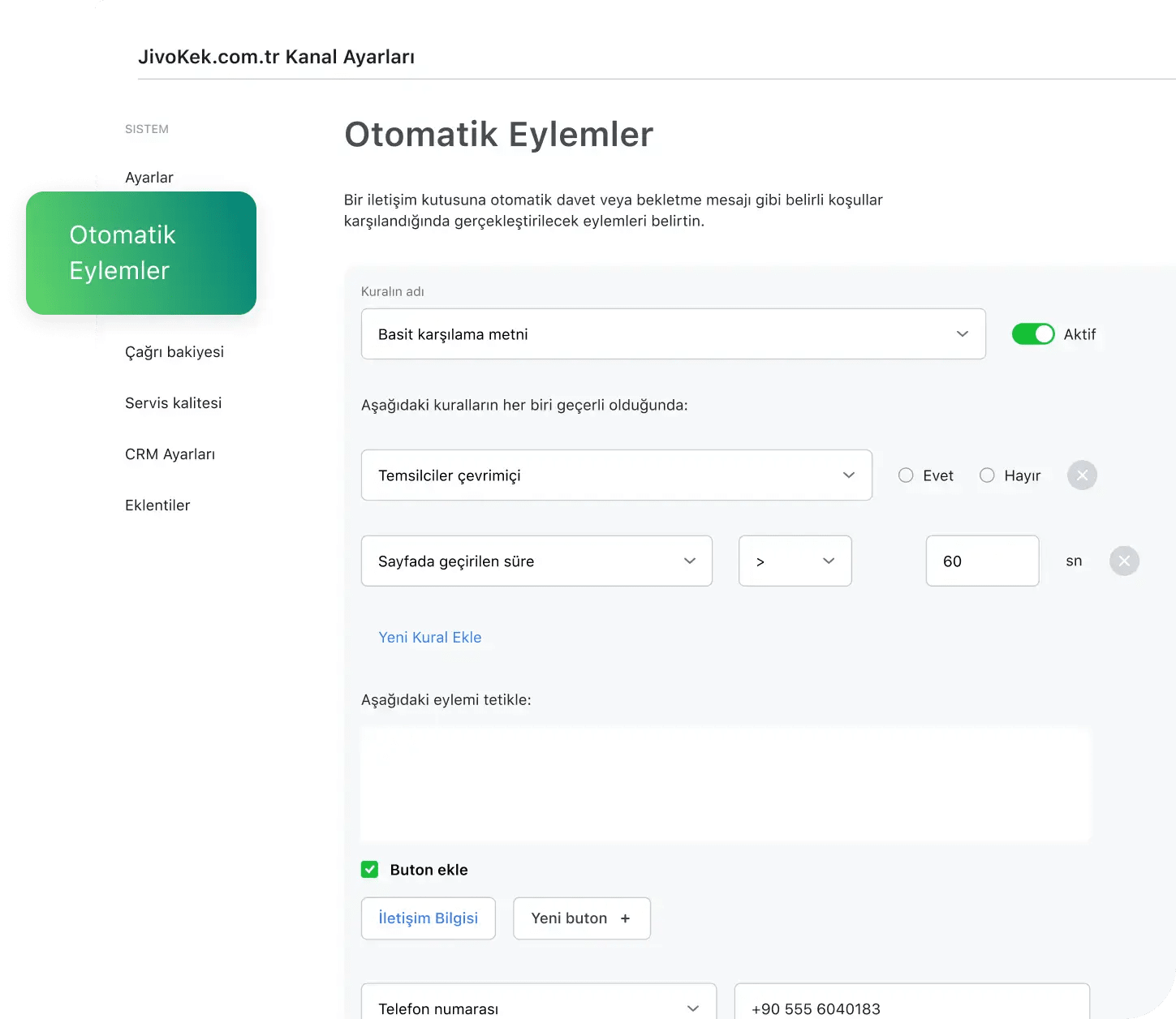
Task: Click the plus icon in Yeni buton
Action: [625, 918]
